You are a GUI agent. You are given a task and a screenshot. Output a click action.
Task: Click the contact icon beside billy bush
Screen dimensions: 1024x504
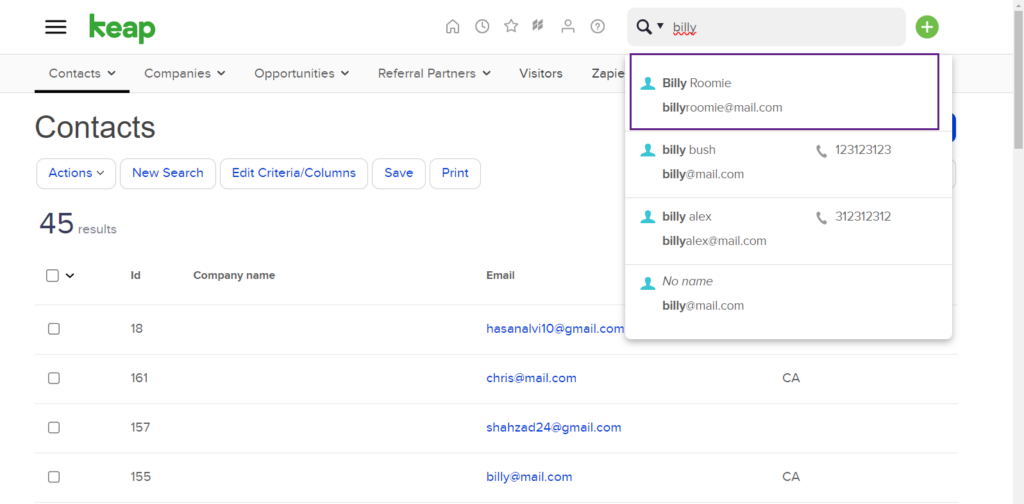647,150
